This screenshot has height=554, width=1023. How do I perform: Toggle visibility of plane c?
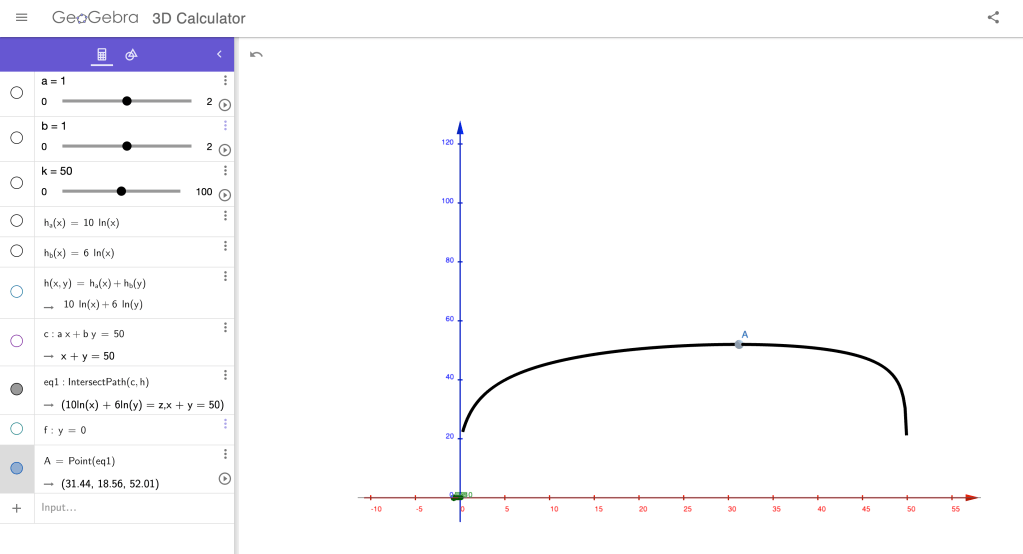(16, 341)
